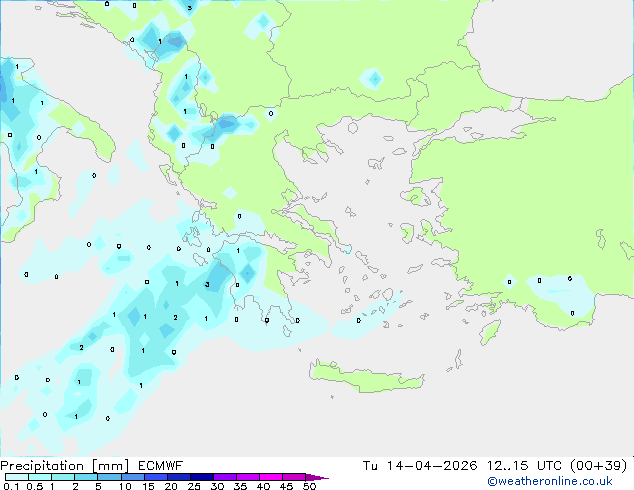Click the legend label "30"
634x490 pixels.
(217, 486)
